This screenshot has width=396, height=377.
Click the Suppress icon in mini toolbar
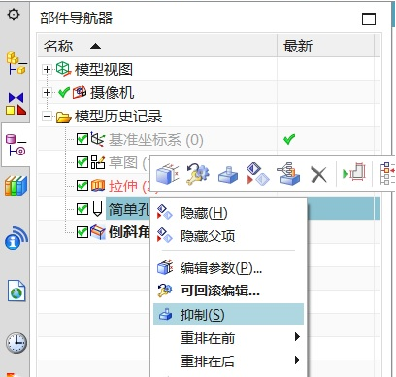(228, 174)
